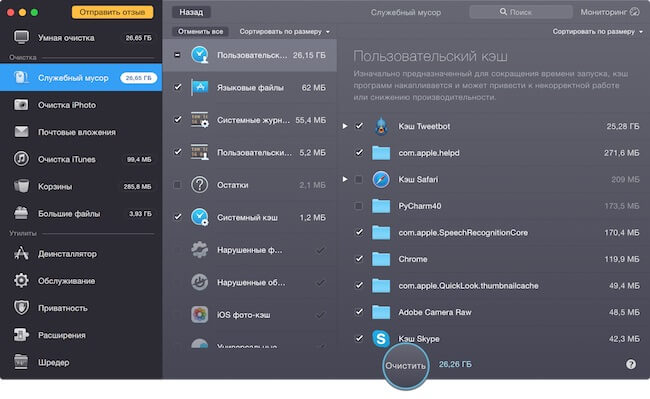The width and height of the screenshot is (650, 399).
Task: Click the Отменить все button
Action: (200, 31)
